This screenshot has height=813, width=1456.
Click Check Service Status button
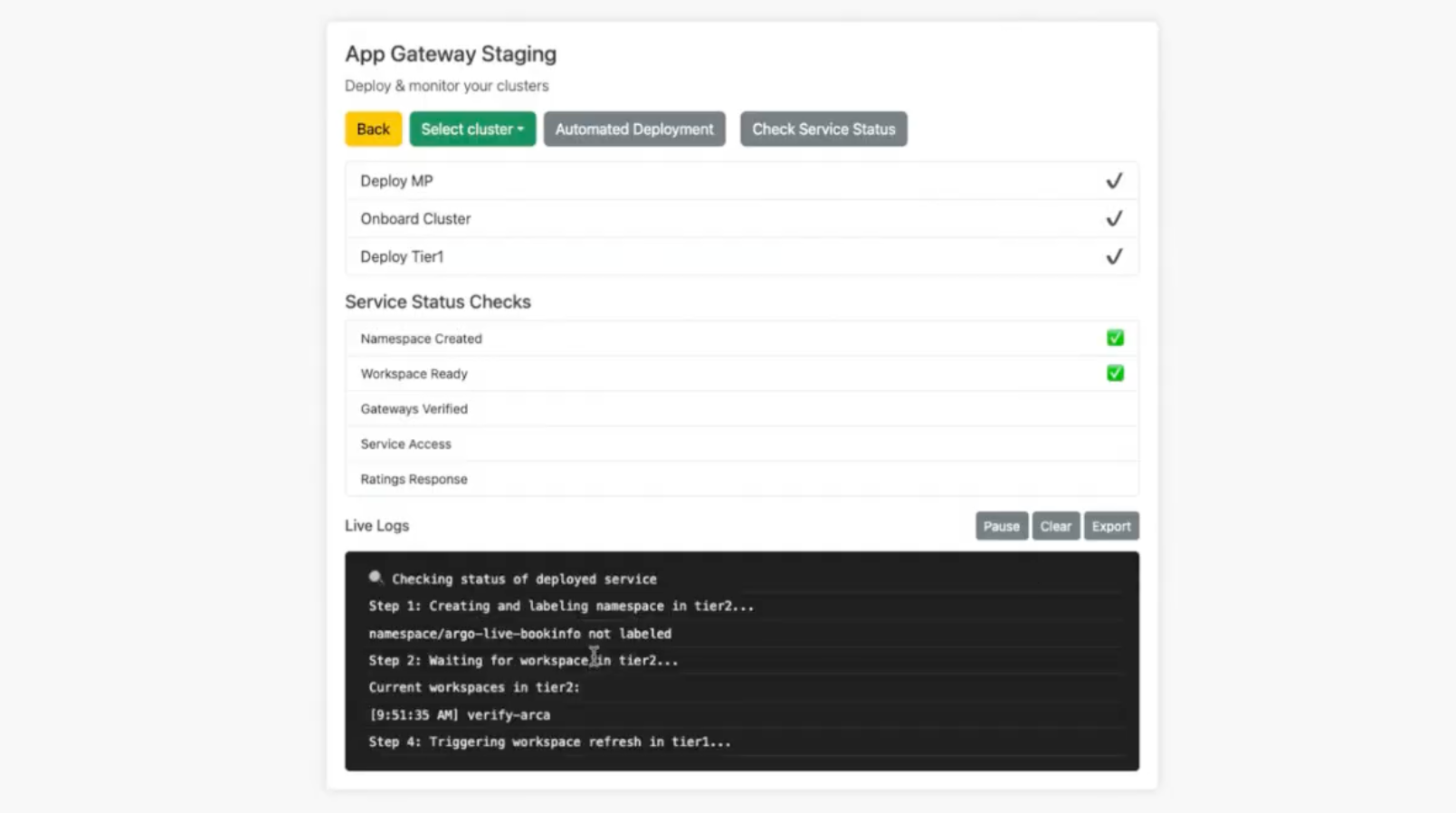tap(823, 129)
